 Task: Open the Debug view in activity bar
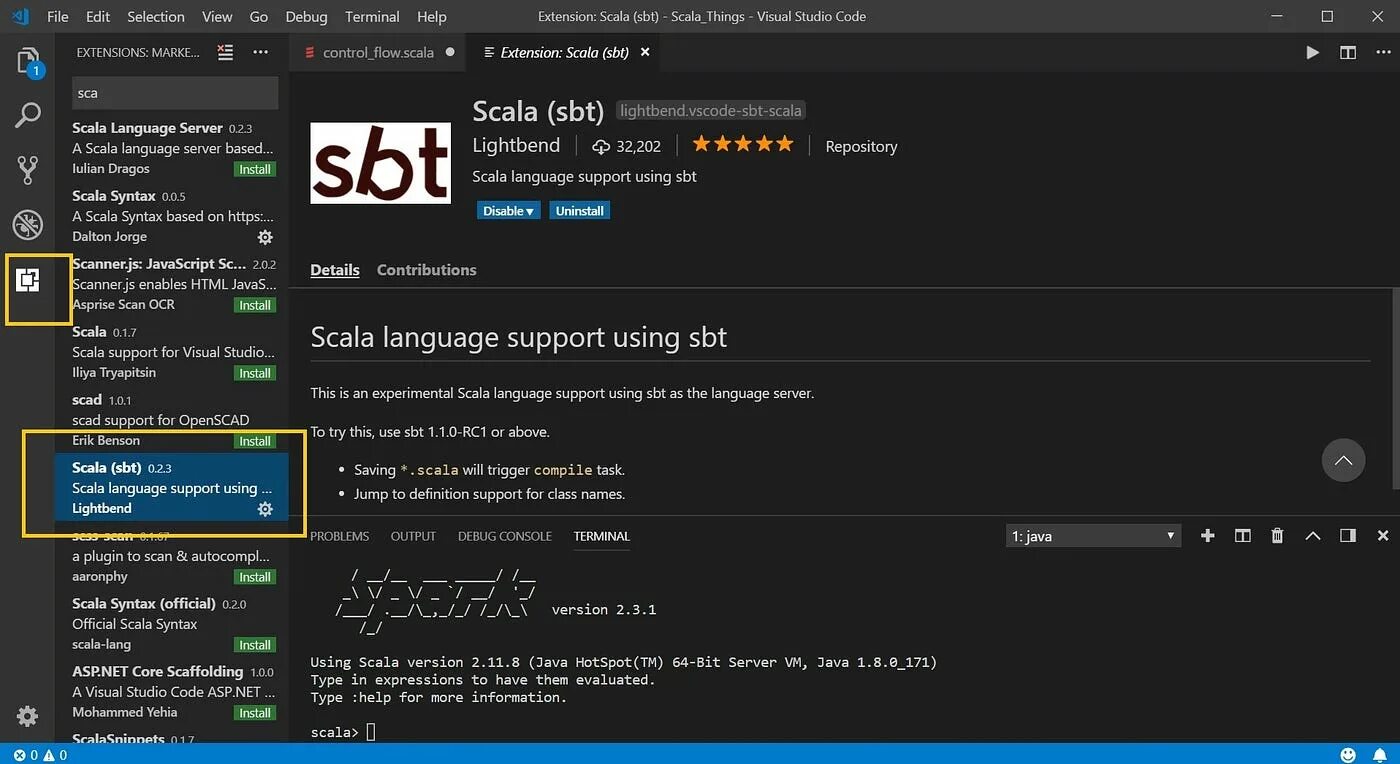click(x=28, y=225)
